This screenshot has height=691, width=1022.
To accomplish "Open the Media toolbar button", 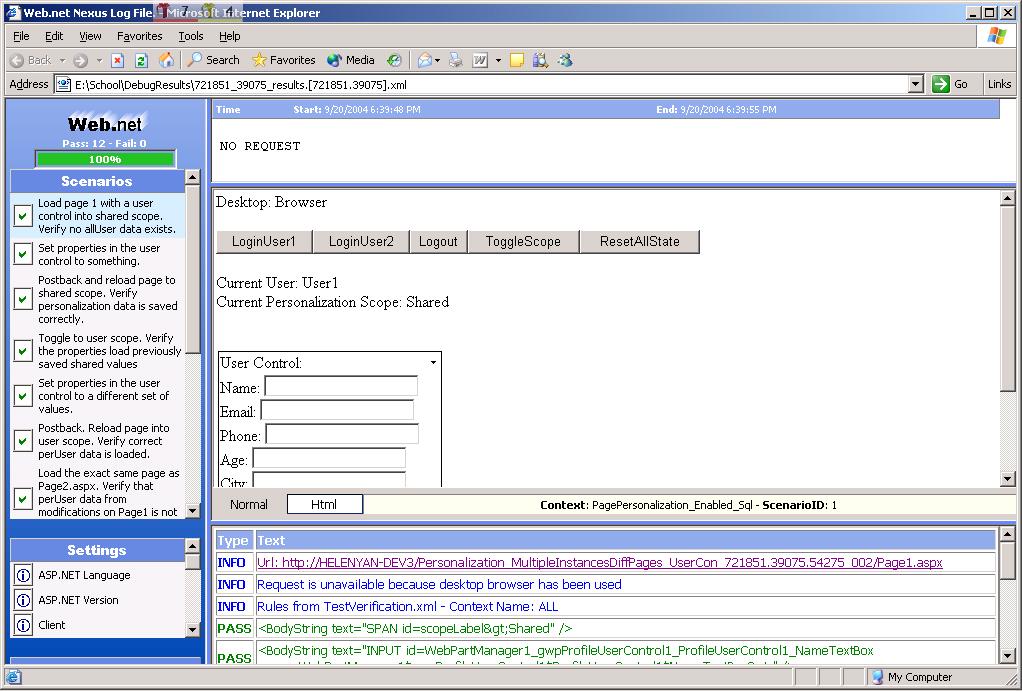I will (350, 60).
